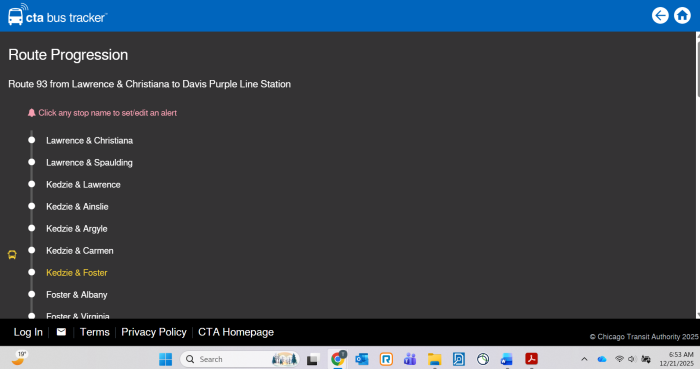Image resolution: width=700 pixels, height=369 pixels.
Task: Open Adobe Acrobat from the taskbar
Action: (x=531, y=359)
